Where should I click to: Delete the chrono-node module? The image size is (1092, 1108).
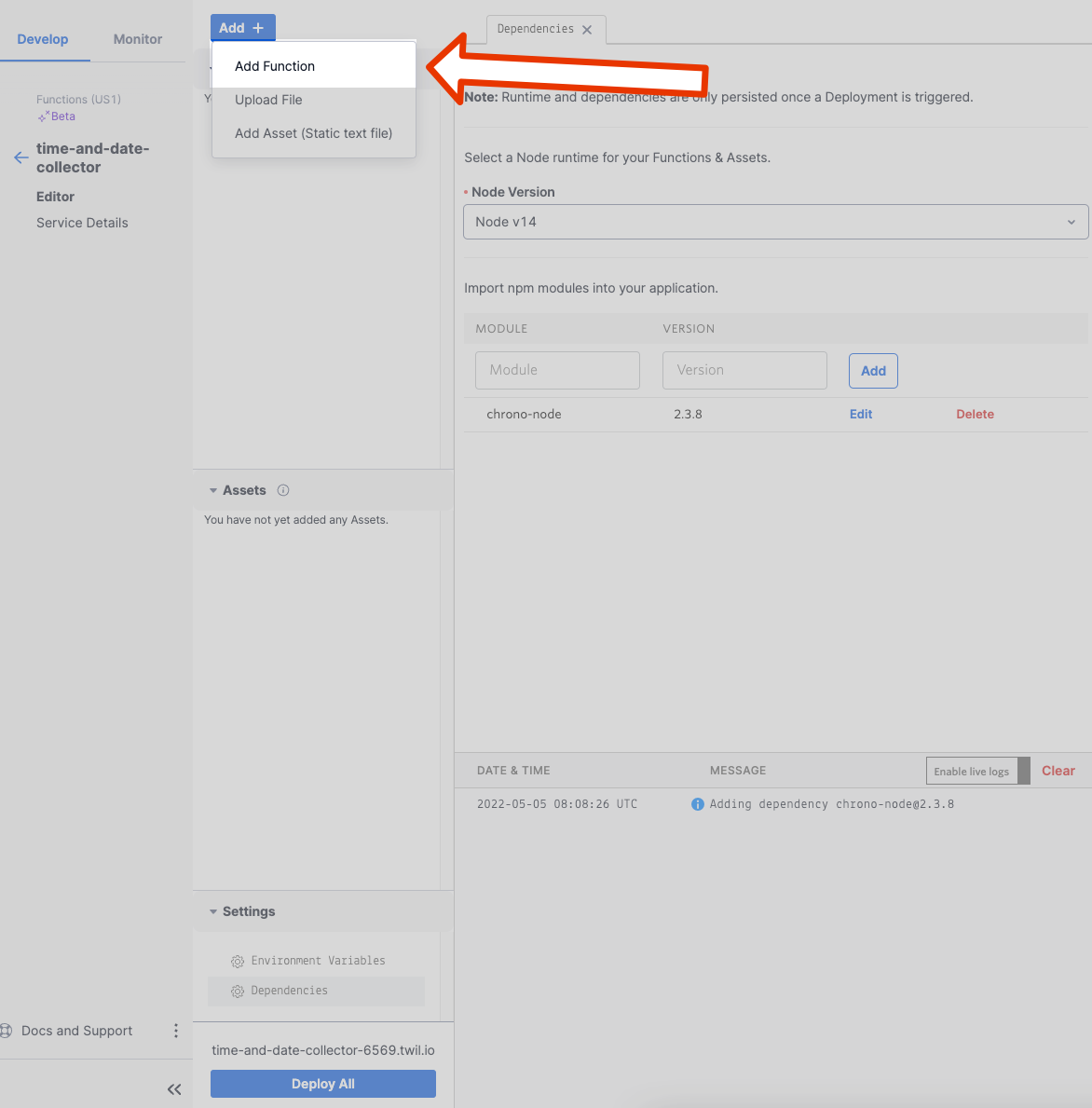pyautogui.click(x=975, y=414)
